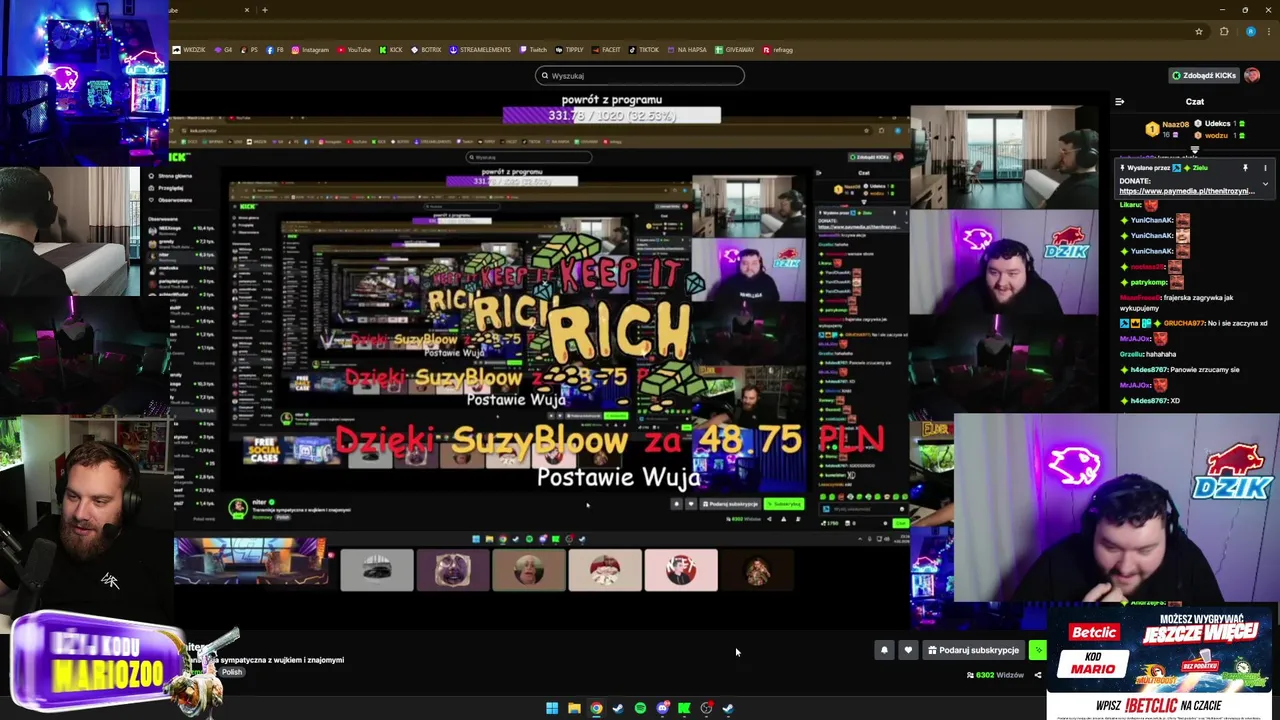Click the Zdobądź KICKs button

click(1204, 75)
